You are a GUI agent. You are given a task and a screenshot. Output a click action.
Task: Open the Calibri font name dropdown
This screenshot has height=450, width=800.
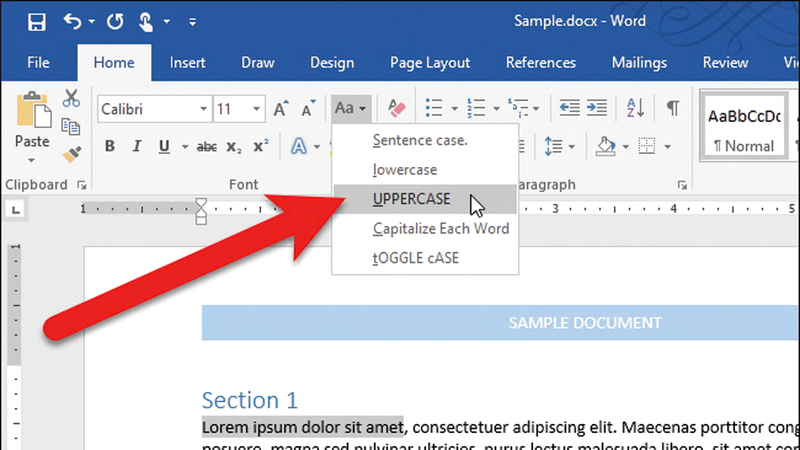pyautogui.click(x=204, y=109)
